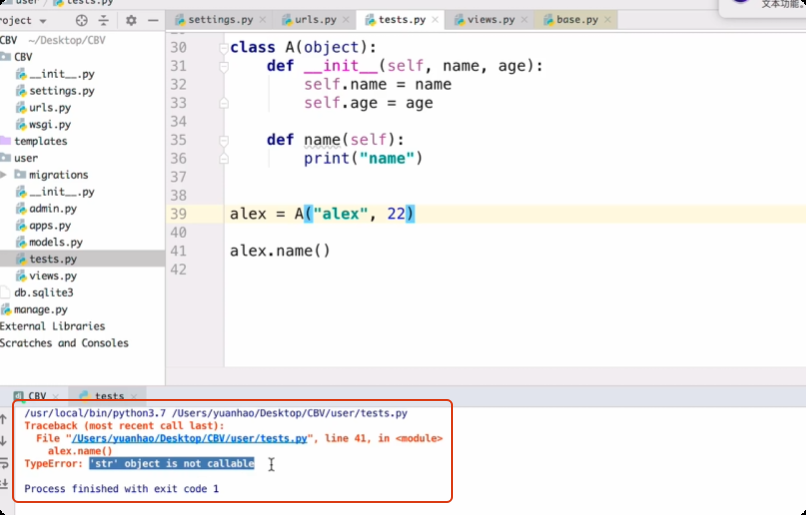Place cursor on alex.name() code line 41
This screenshot has height=515, width=806.
[280, 251]
